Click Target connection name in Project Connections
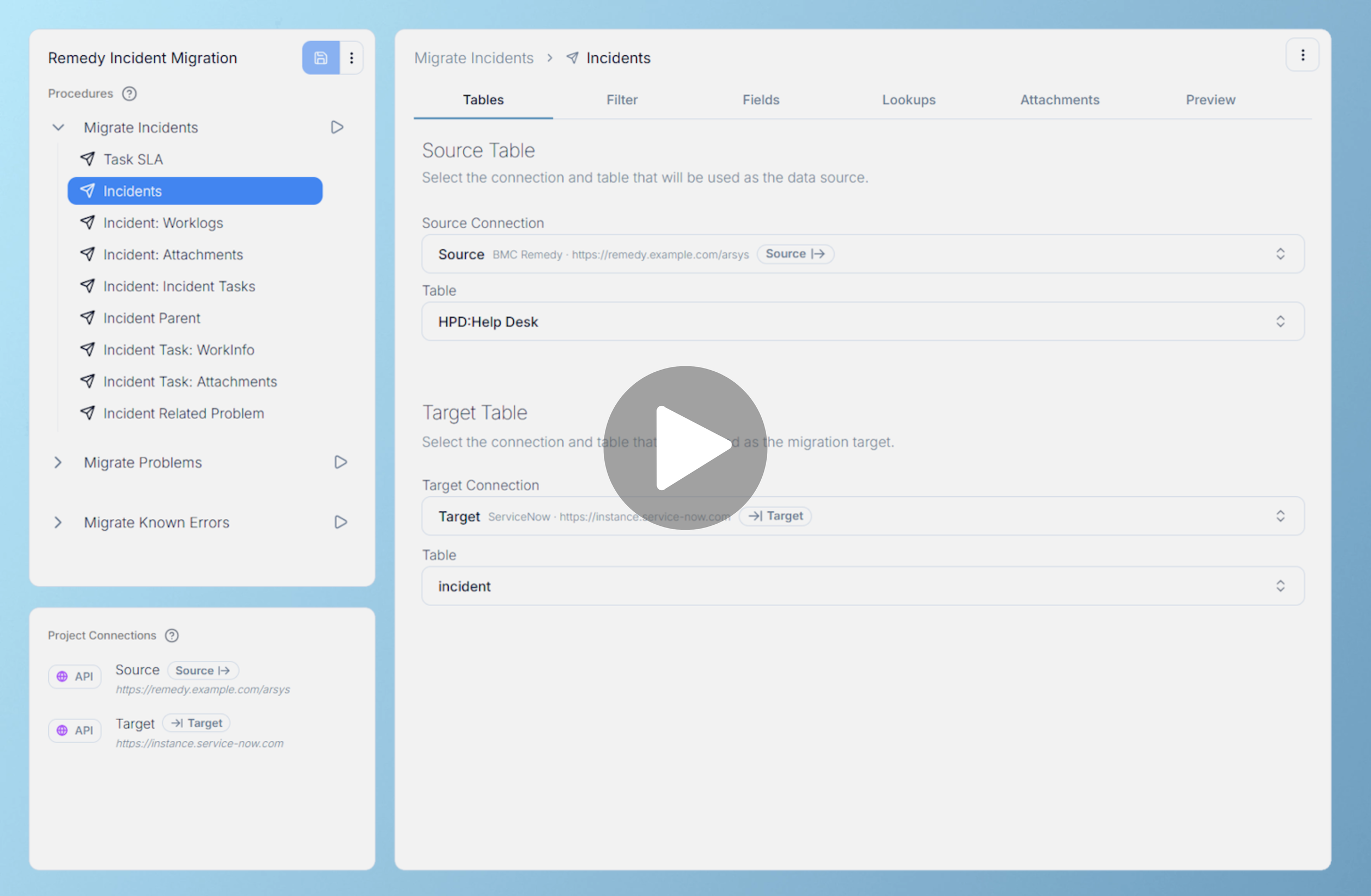The height and width of the screenshot is (896, 1371). (135, 724)
